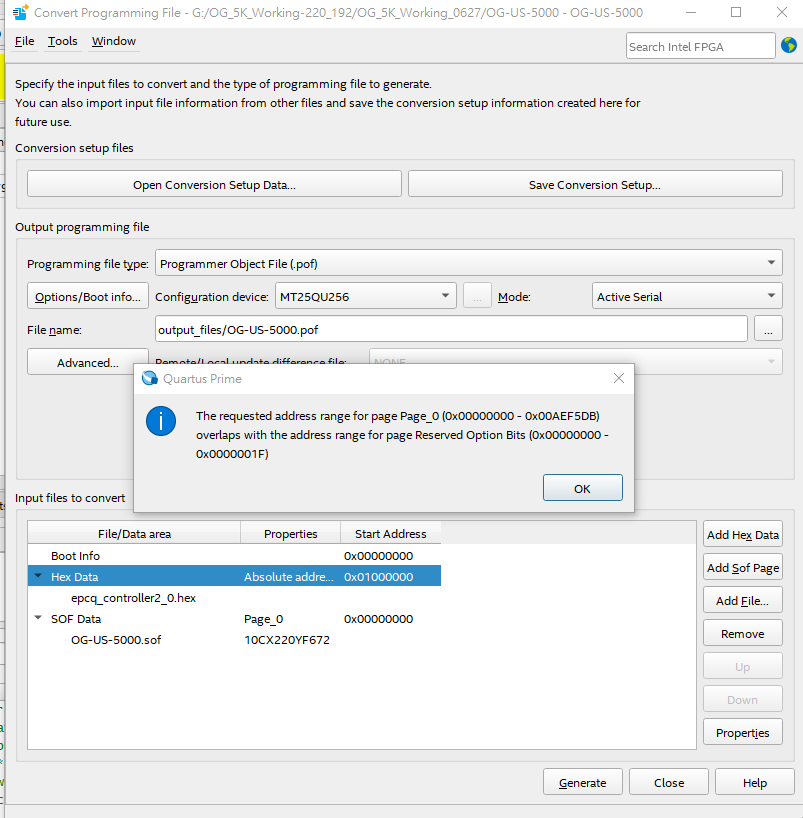Click the Quartus Prime dialog logo icon

point(150,378)
